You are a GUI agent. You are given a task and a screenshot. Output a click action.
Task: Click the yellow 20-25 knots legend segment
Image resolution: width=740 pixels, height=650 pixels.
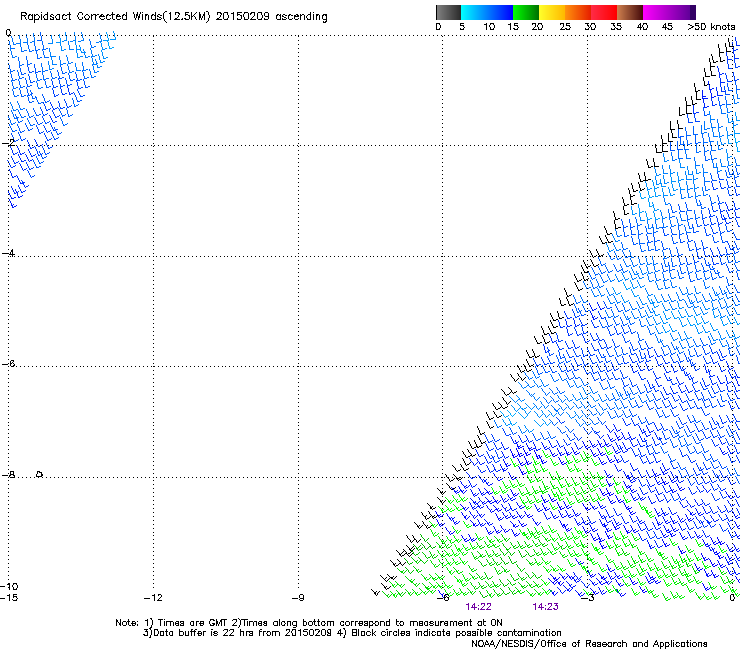click(x=552, y=12)
